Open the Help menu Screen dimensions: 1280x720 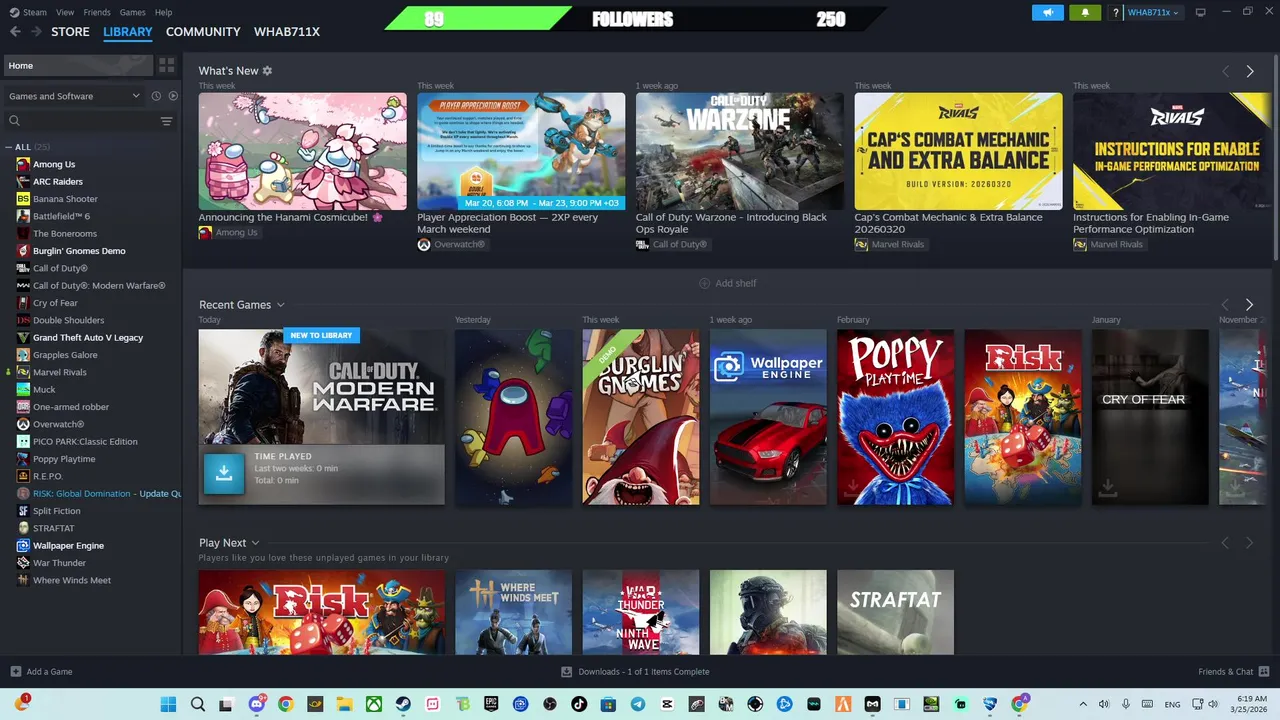[x=163, y=12]
